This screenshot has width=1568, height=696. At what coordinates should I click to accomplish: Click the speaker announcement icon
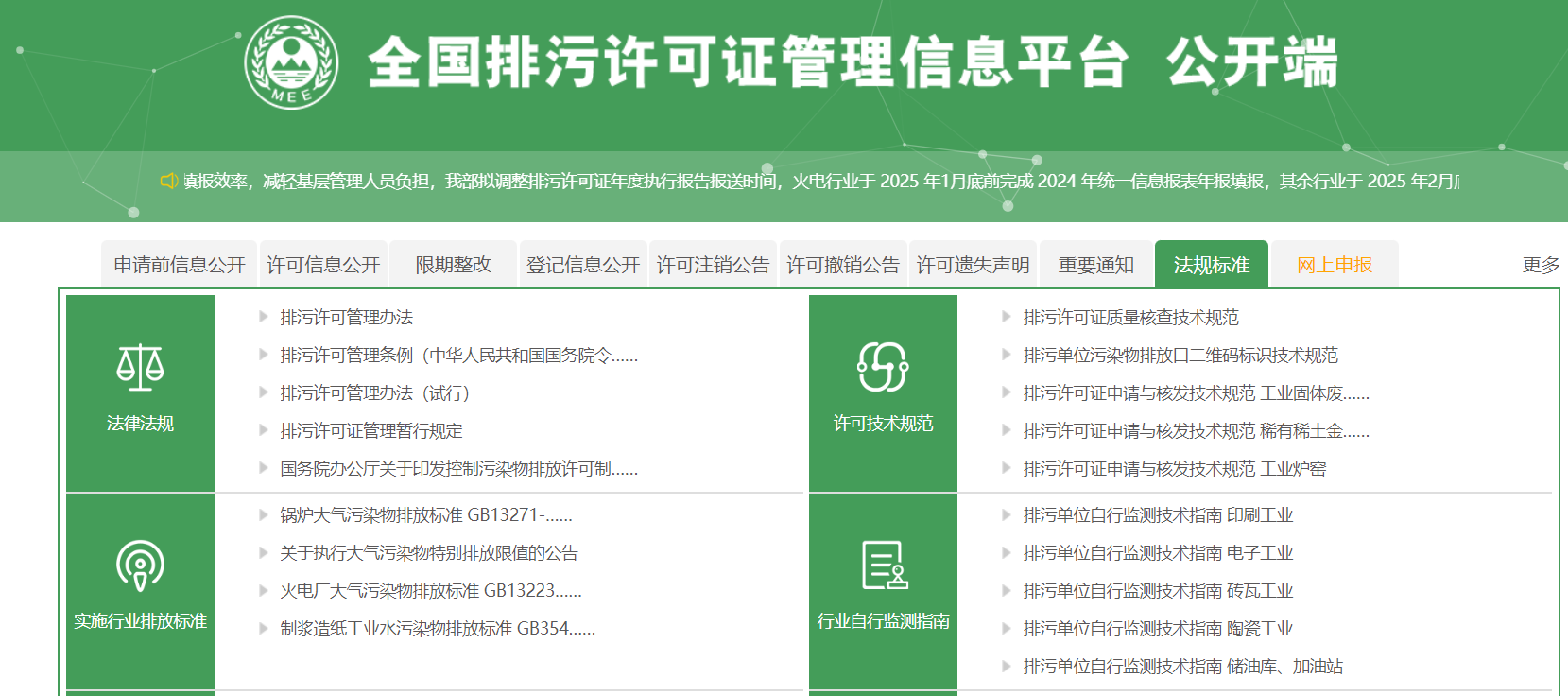pos(169,181)
